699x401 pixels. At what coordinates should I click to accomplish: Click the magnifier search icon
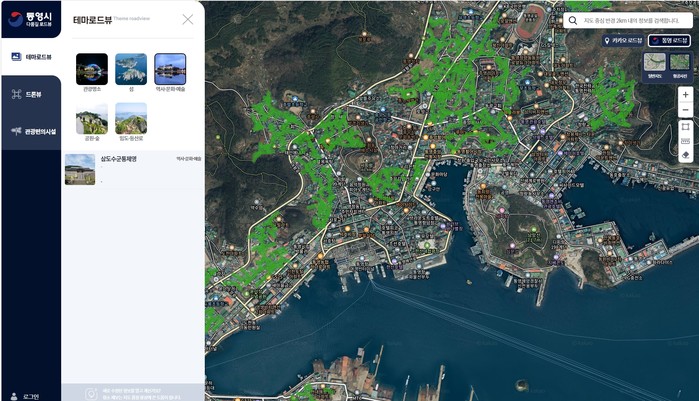click(573, 20)
